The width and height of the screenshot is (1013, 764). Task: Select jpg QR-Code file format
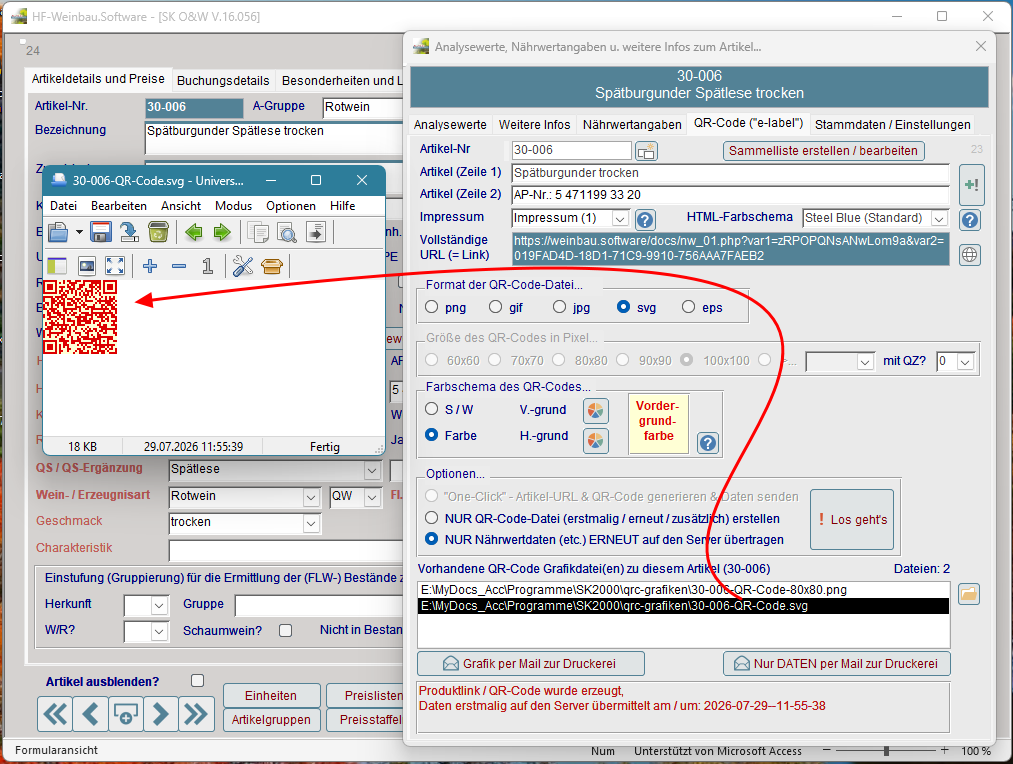559,307
